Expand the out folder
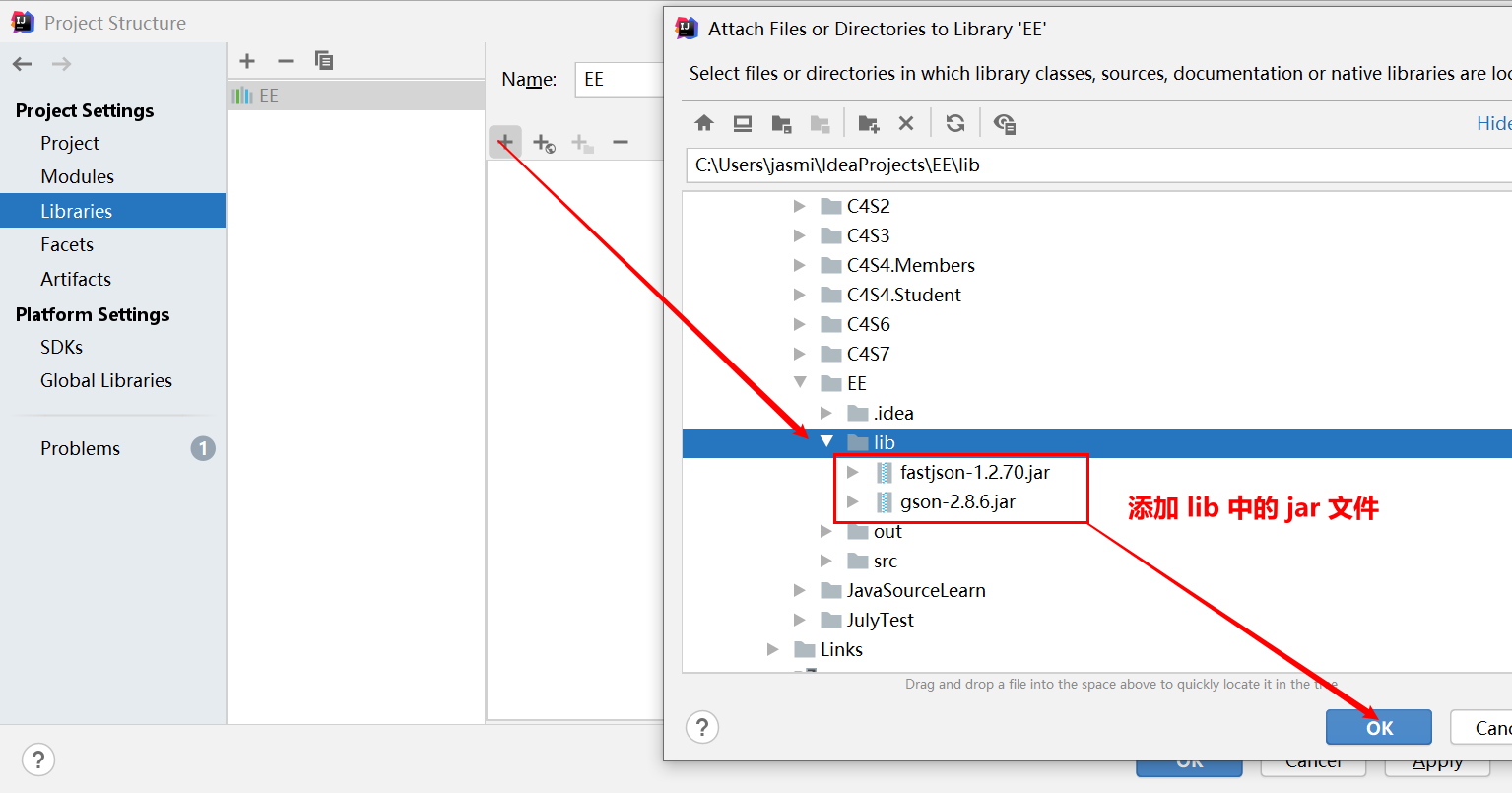 click(x=826, y=531)
